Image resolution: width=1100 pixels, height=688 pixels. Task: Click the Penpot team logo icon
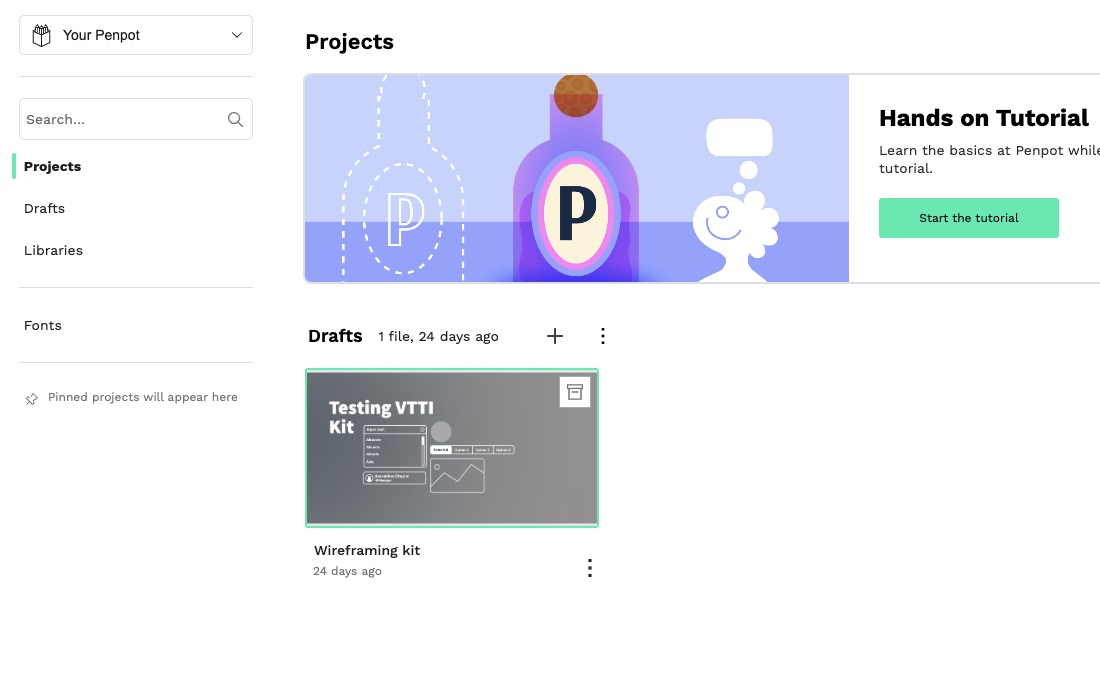pos(41,35)
